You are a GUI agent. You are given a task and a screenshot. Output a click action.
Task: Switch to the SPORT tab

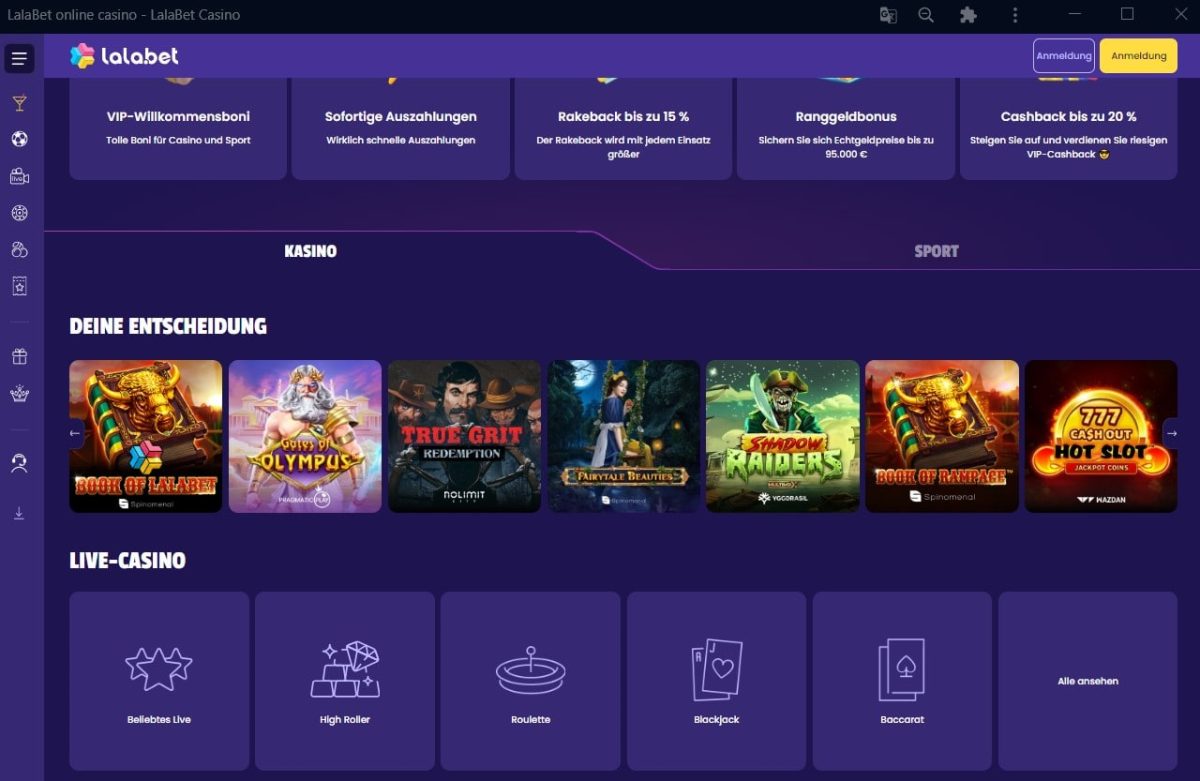(x=936, y=251)
